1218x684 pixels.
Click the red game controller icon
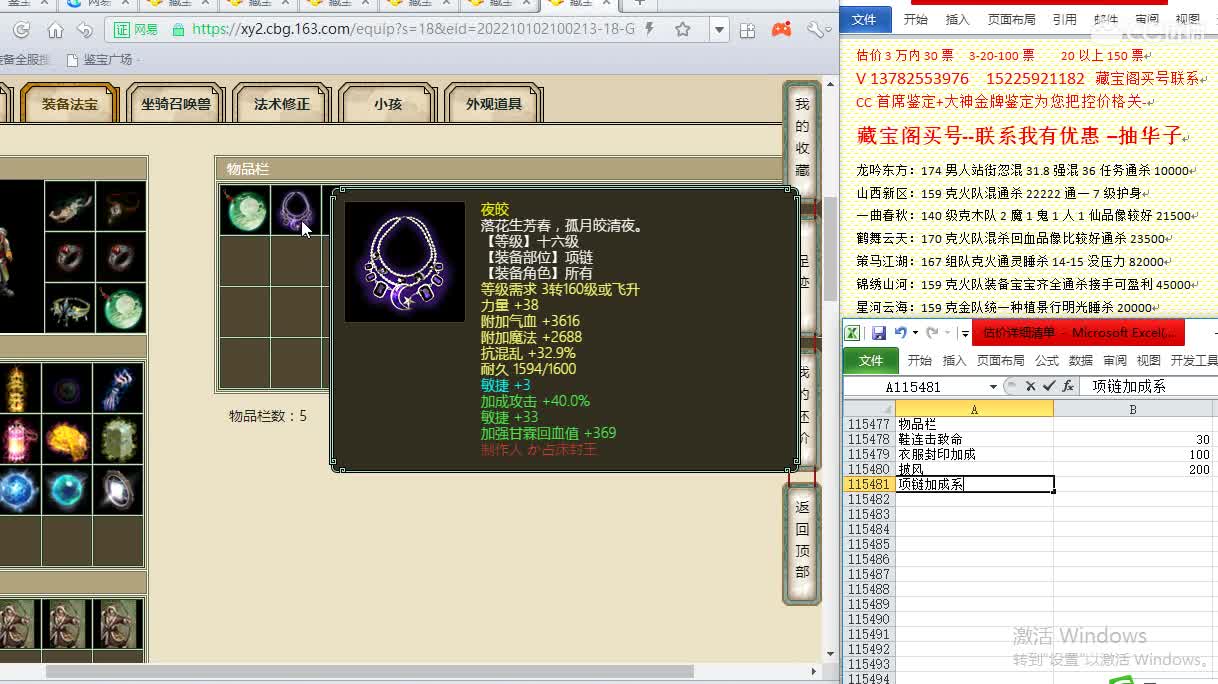click(782, 30)
